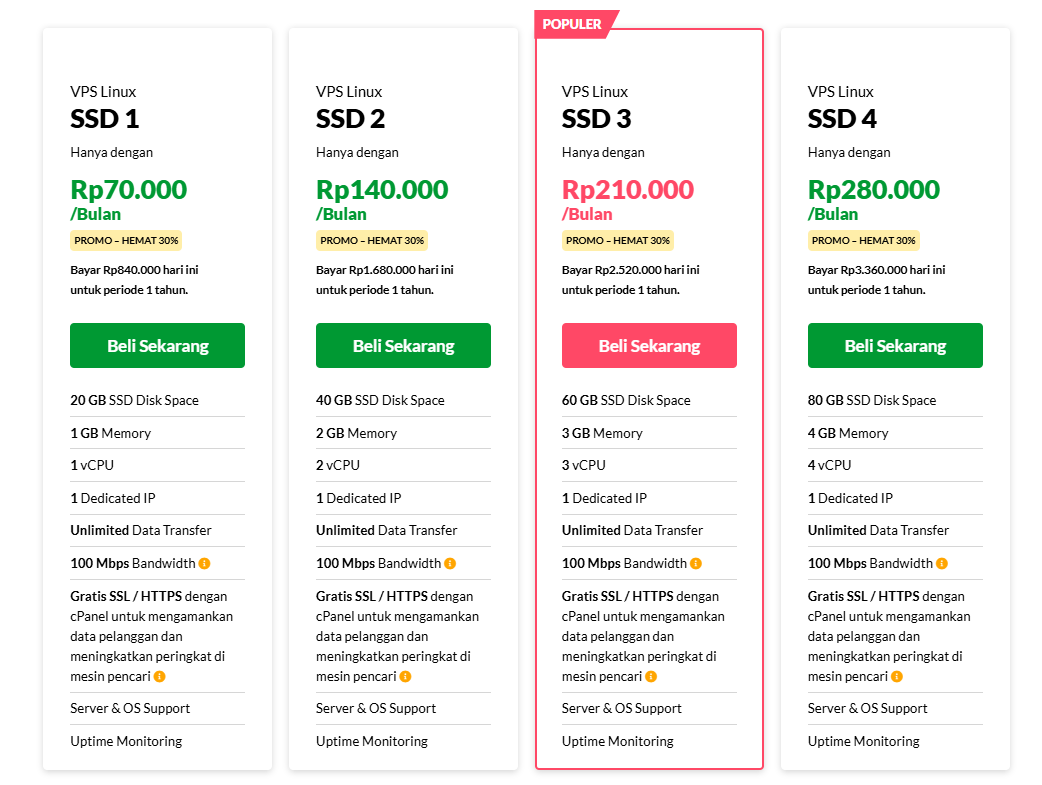The image size is (1042, 785).
Task: Click the PROMO - HEMAT 30% badge under Rp280.000
Action: (864, 241)
